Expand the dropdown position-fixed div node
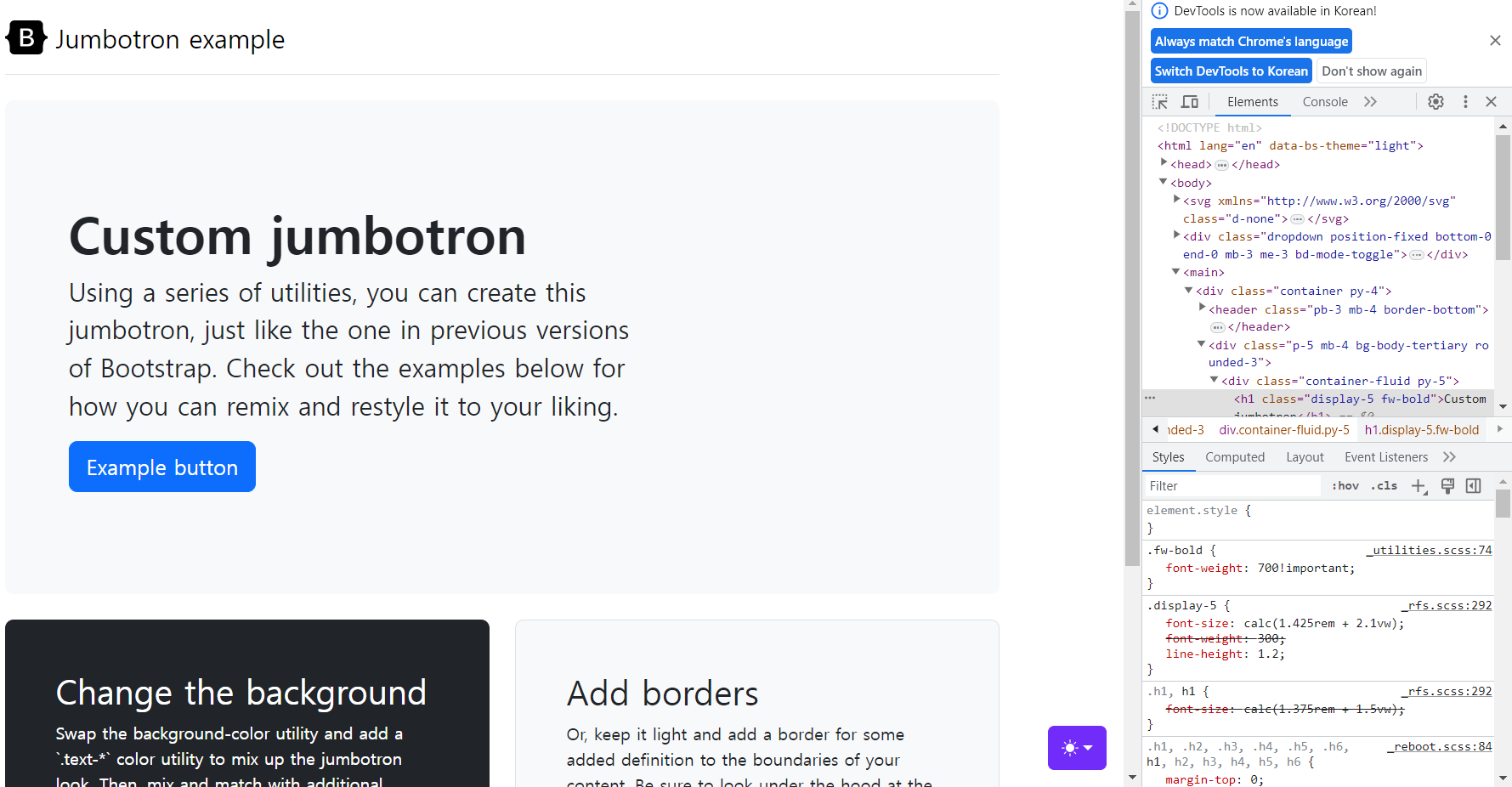This screenshot has height=787, width=1512. pos(1177,235)
